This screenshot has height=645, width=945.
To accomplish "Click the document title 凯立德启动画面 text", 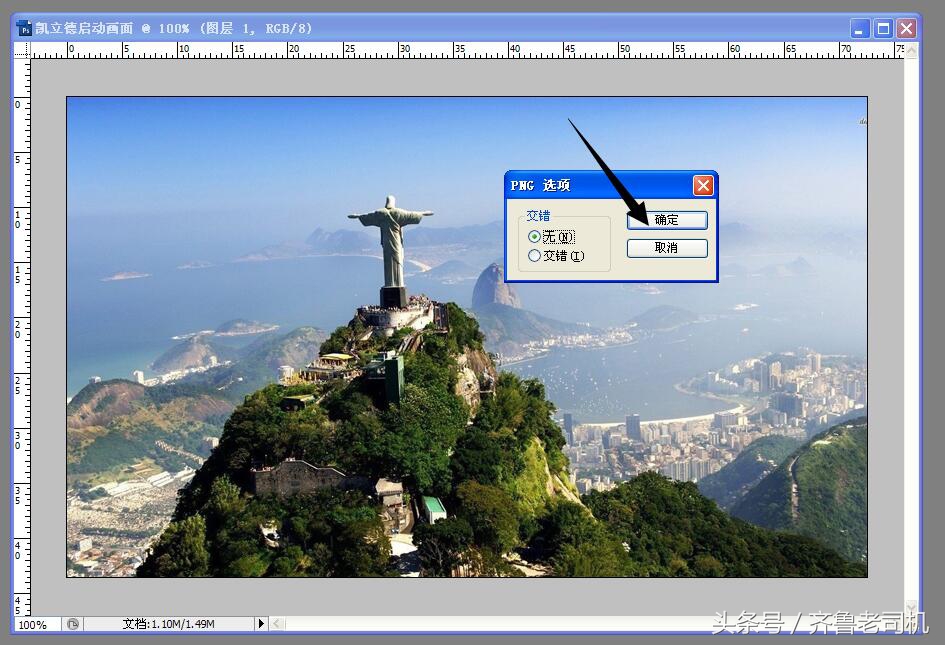I will (x=84, y=28).
